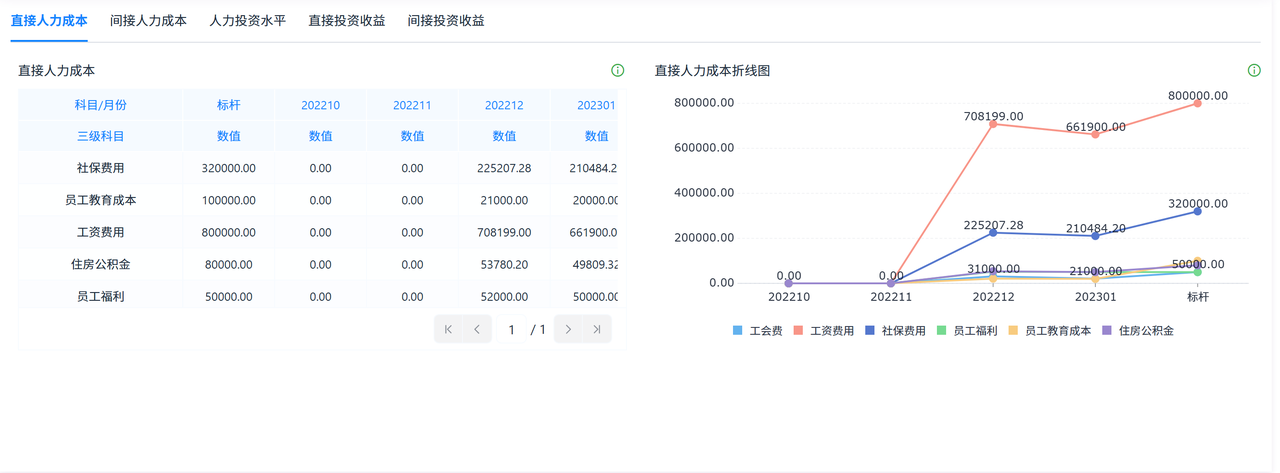Click the 202212 column header
1280x473 pixels.
(x=504, y=105)
